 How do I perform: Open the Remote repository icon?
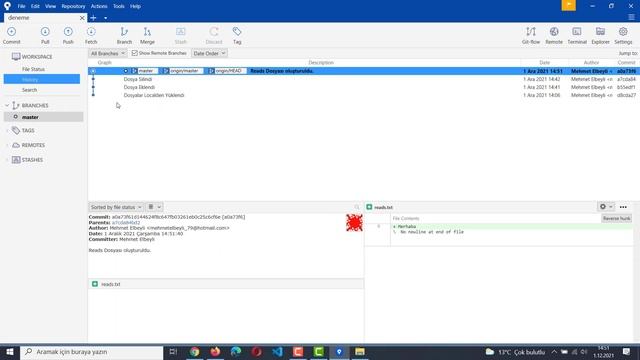click(x=554, y=36)
